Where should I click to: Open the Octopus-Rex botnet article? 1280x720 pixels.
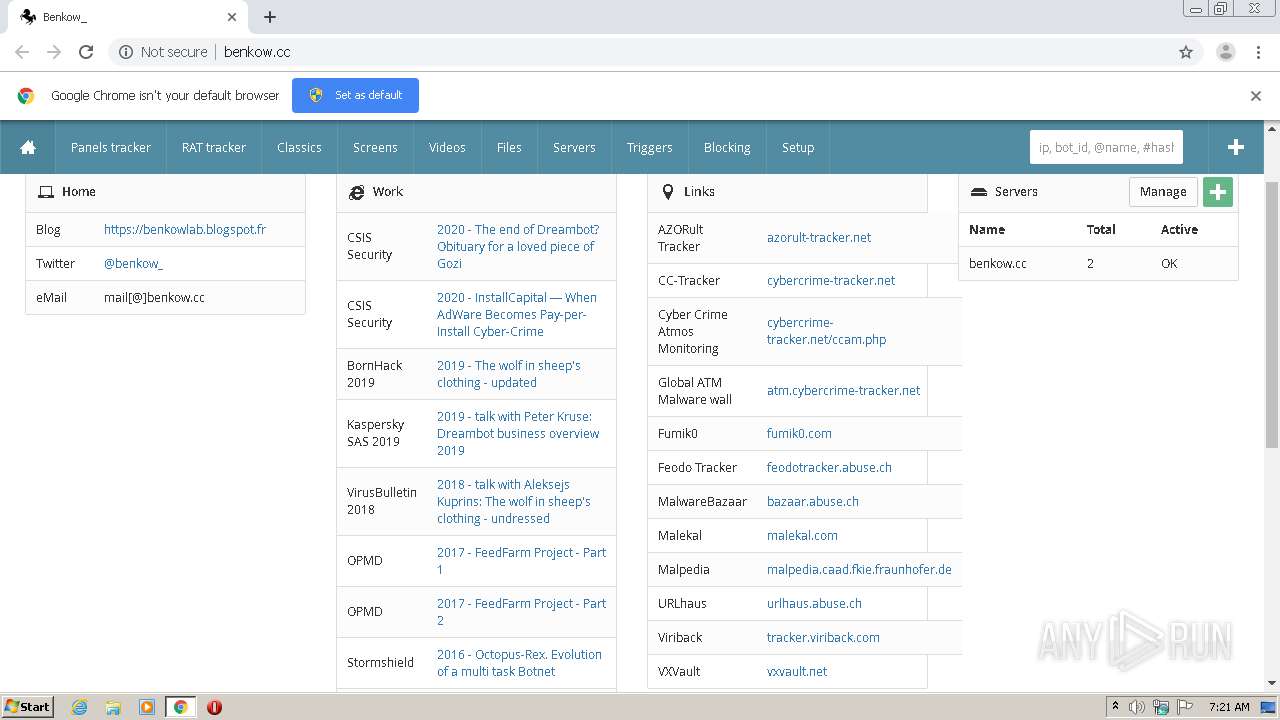coord(519,662)
